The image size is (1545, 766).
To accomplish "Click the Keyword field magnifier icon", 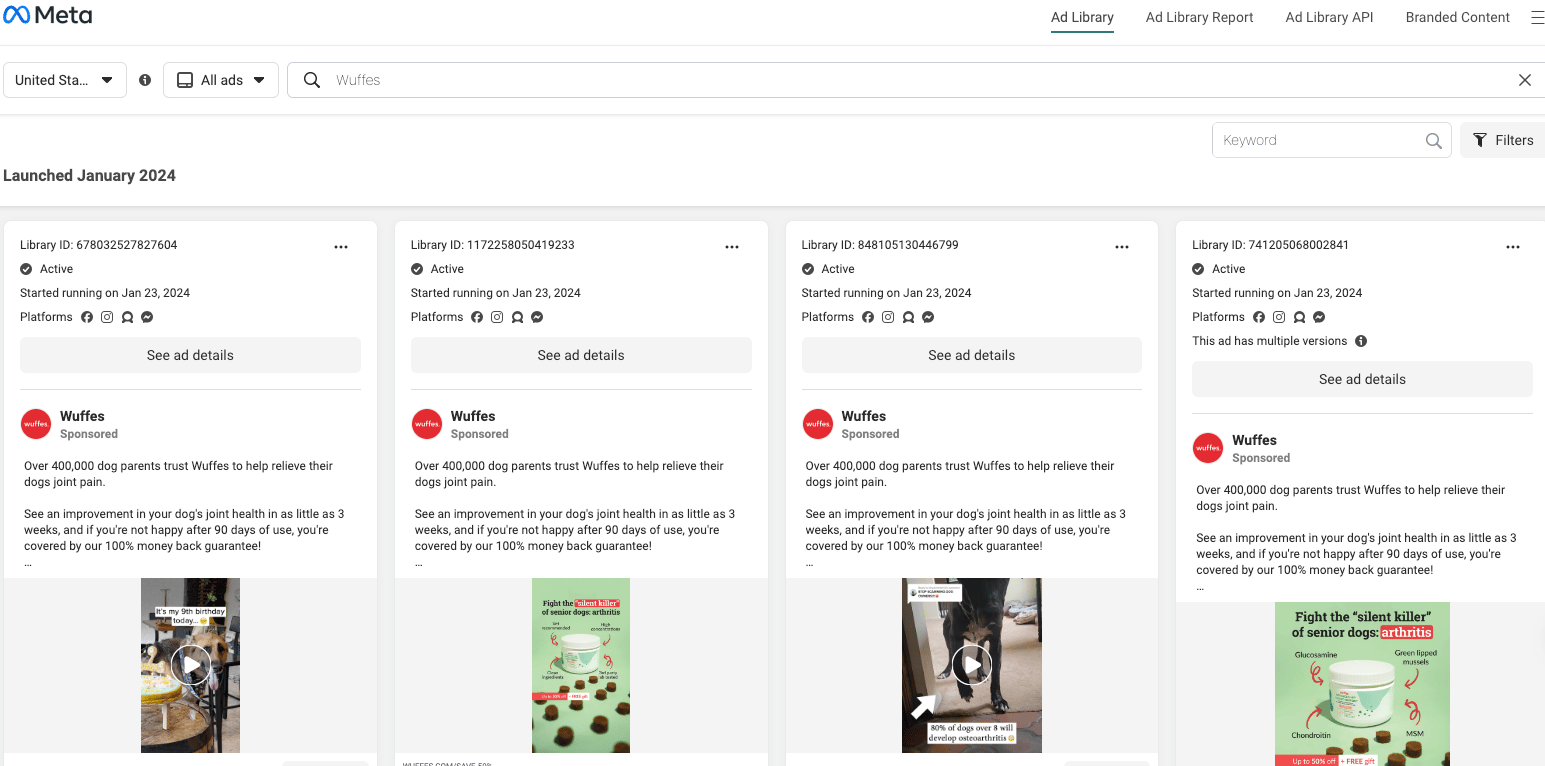I will (1434, 141).
